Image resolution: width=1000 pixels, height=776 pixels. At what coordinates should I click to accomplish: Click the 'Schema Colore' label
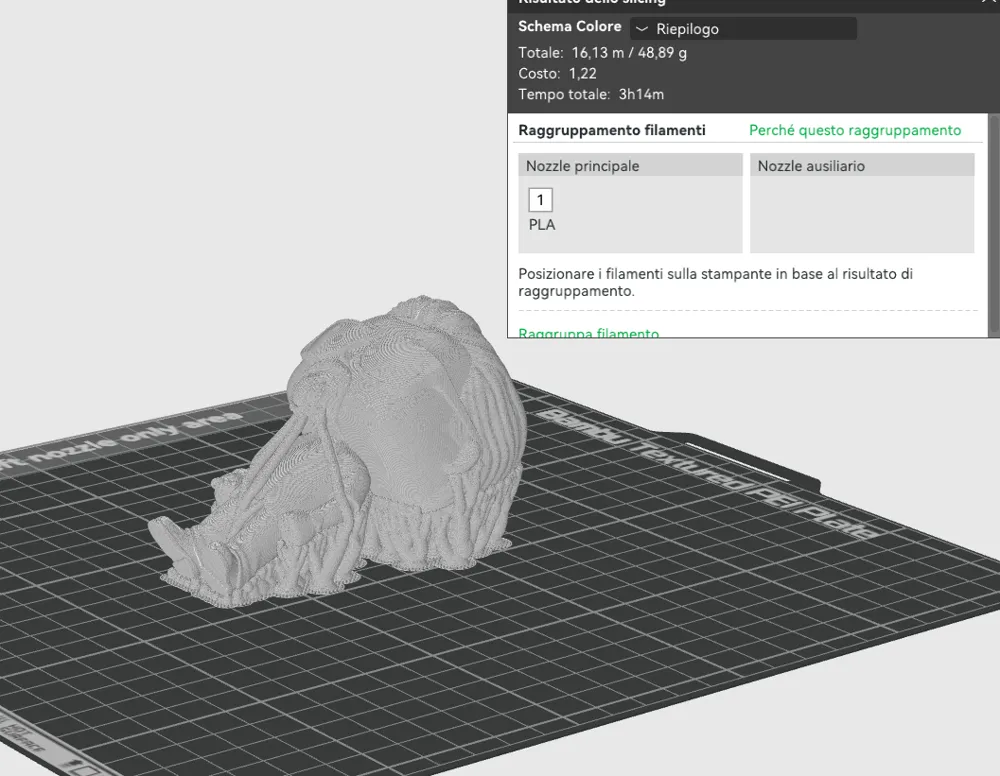pos(570,26)
